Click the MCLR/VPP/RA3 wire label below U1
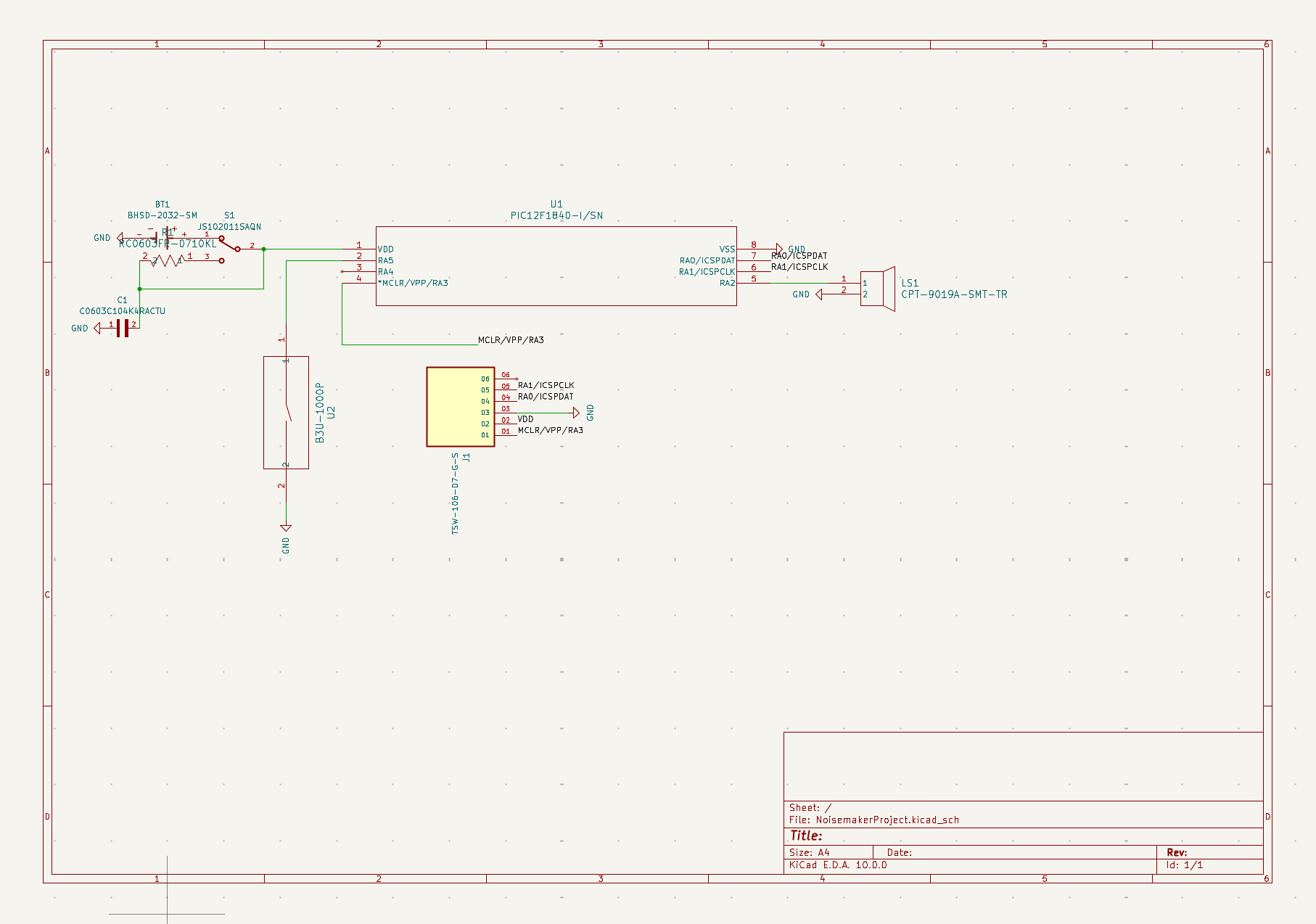This screenshot has width=1316, height=924. click(511, 340)
